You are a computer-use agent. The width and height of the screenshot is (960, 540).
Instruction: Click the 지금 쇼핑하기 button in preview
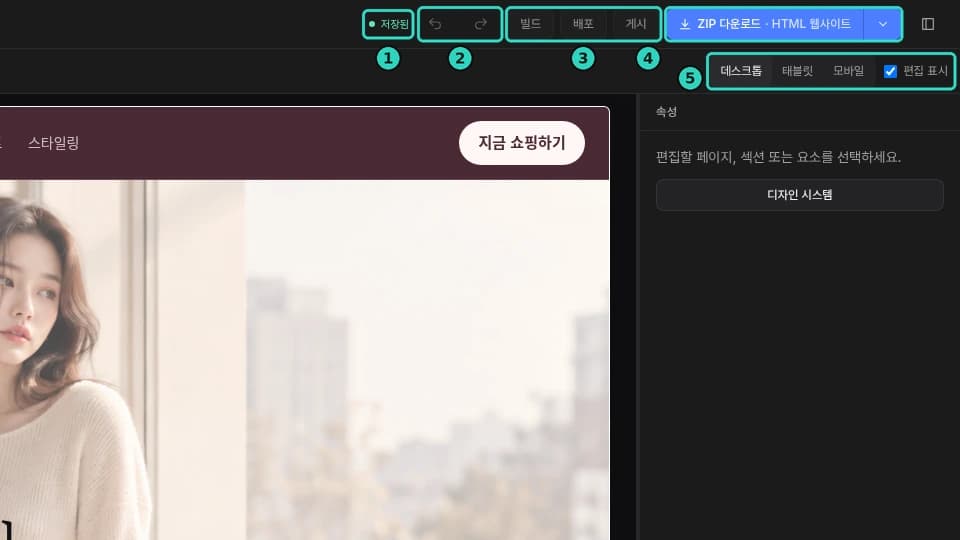point(522,143)
